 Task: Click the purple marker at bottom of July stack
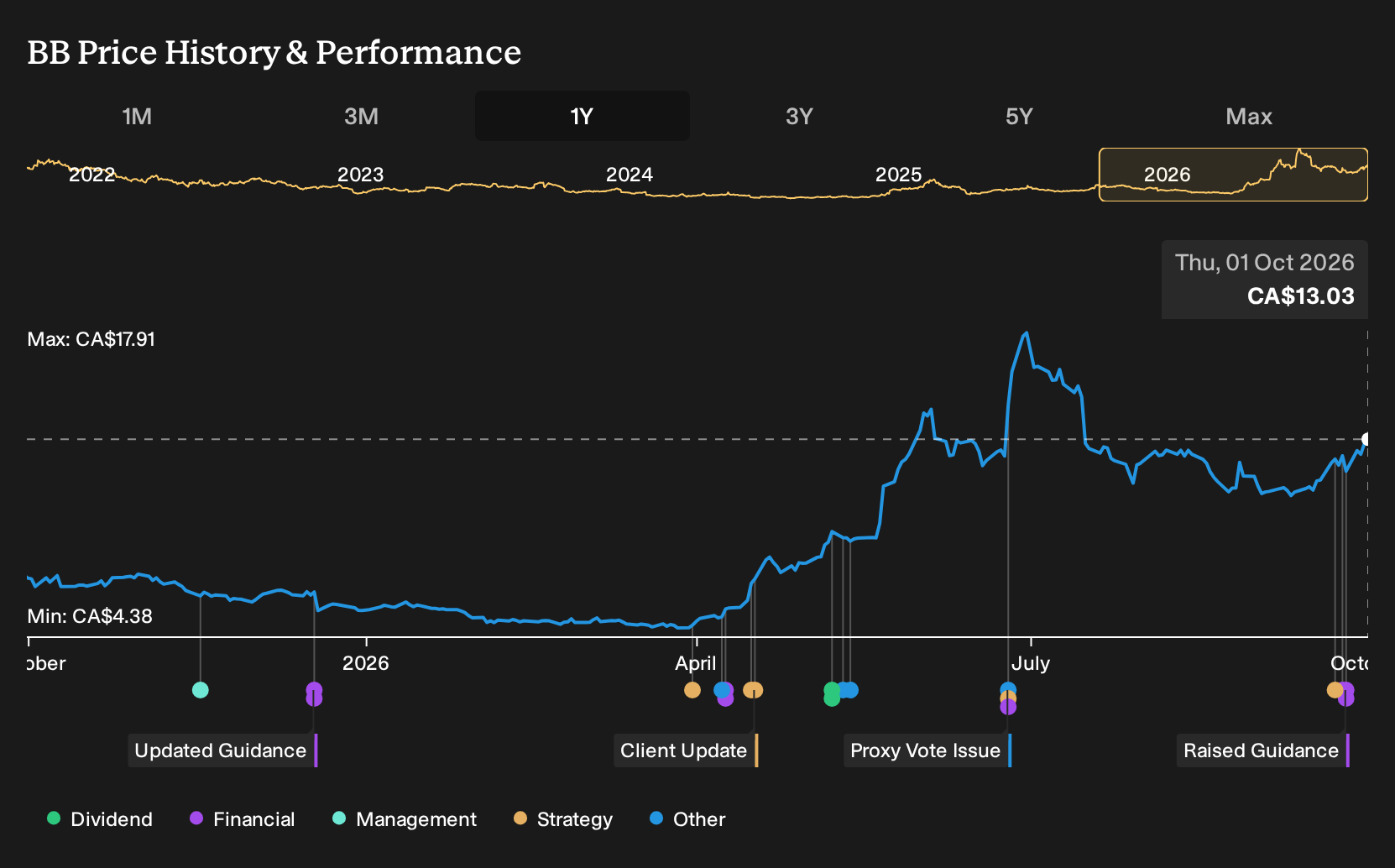[1008, 707]
